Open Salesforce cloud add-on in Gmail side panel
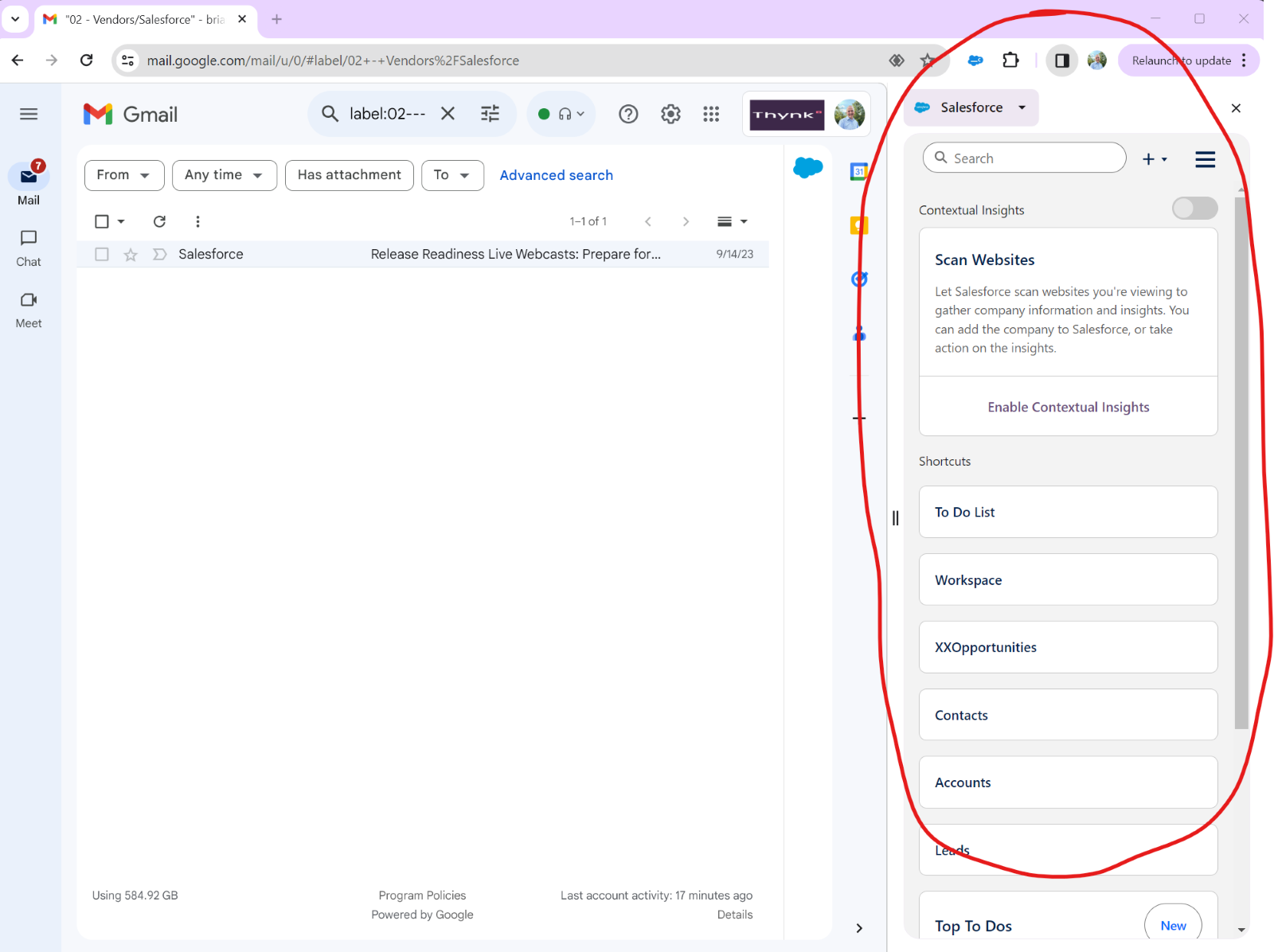The image size is (1274, 952). [x=807, y=167]
